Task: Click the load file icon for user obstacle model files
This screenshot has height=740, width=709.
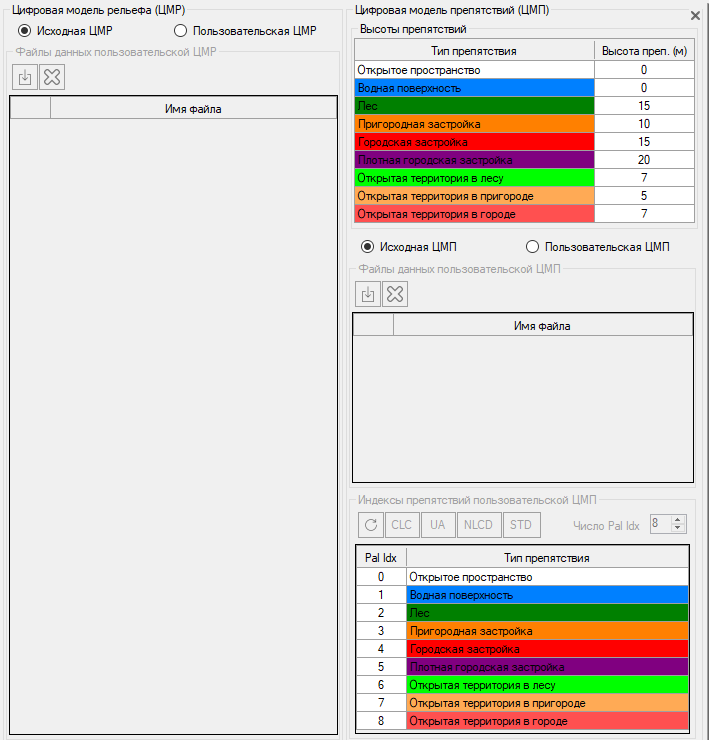Action: (368, 294)
